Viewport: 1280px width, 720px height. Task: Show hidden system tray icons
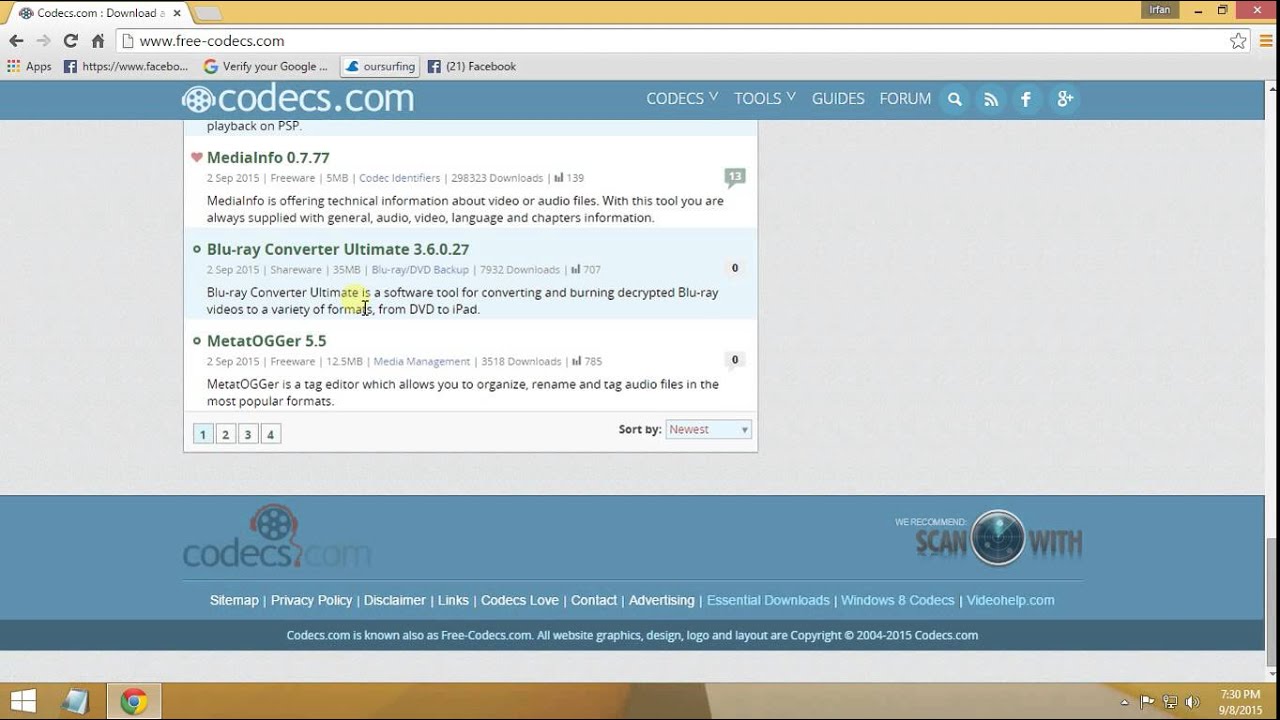[x=1125, y=702]
